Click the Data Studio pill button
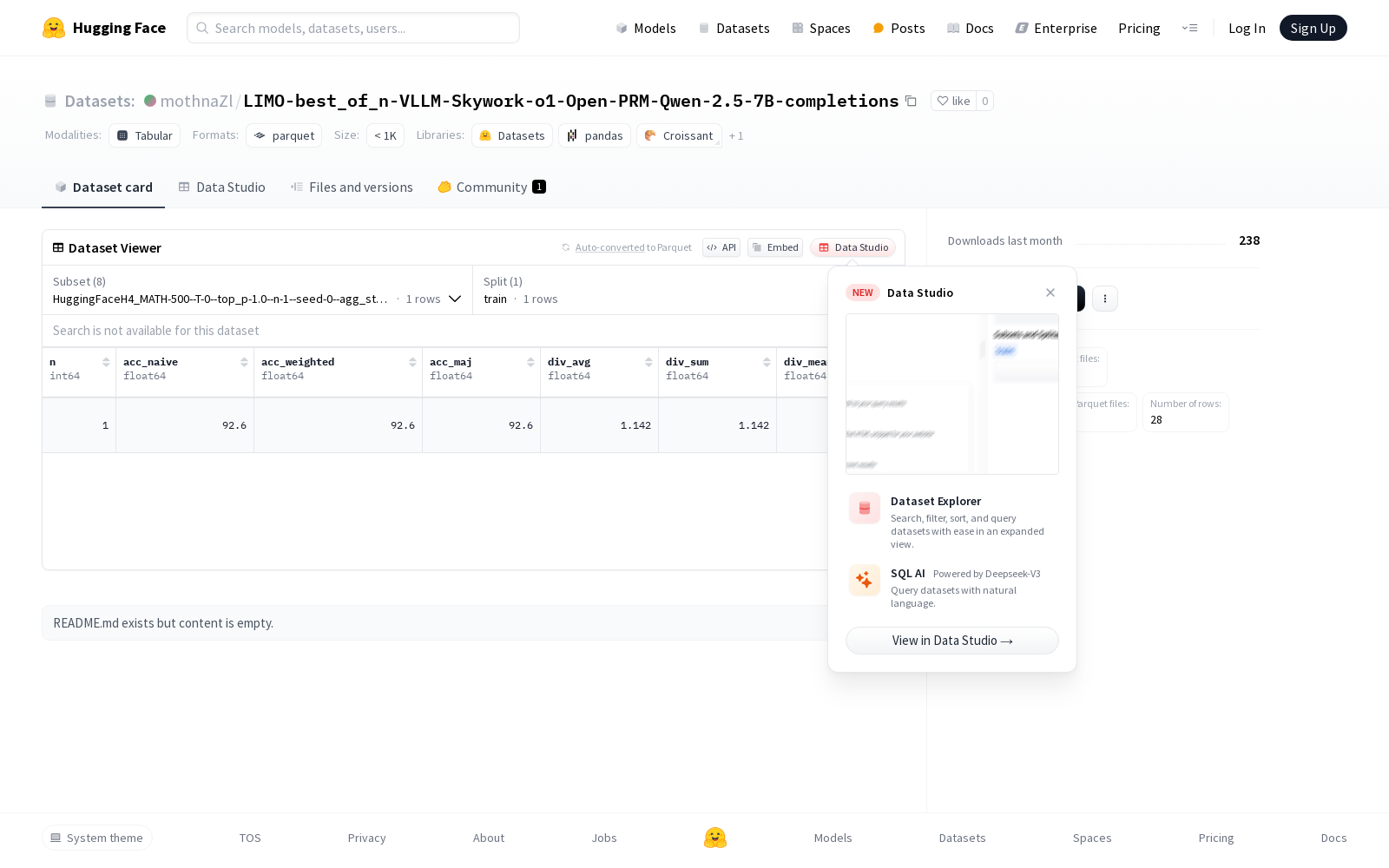 point(852,247)
